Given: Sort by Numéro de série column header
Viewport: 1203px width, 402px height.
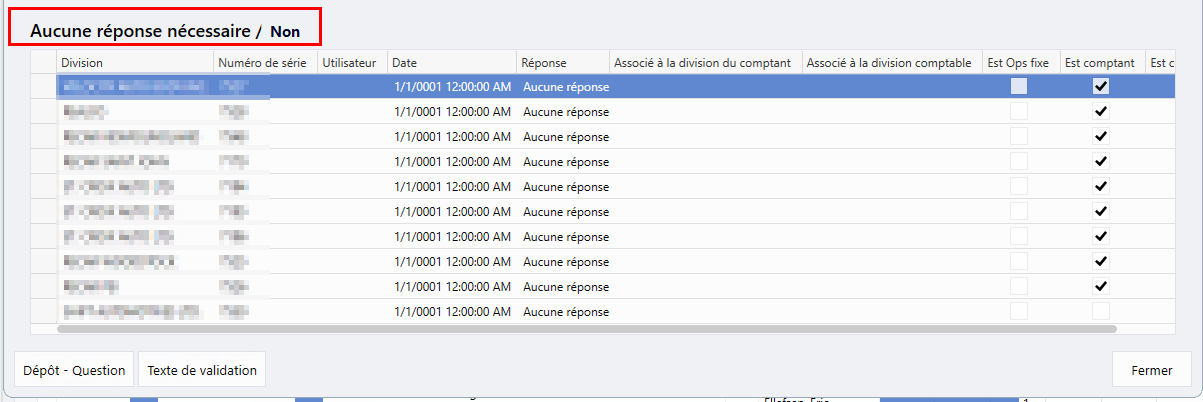Looking at the screenshot, I should click(x=262, y=63).
